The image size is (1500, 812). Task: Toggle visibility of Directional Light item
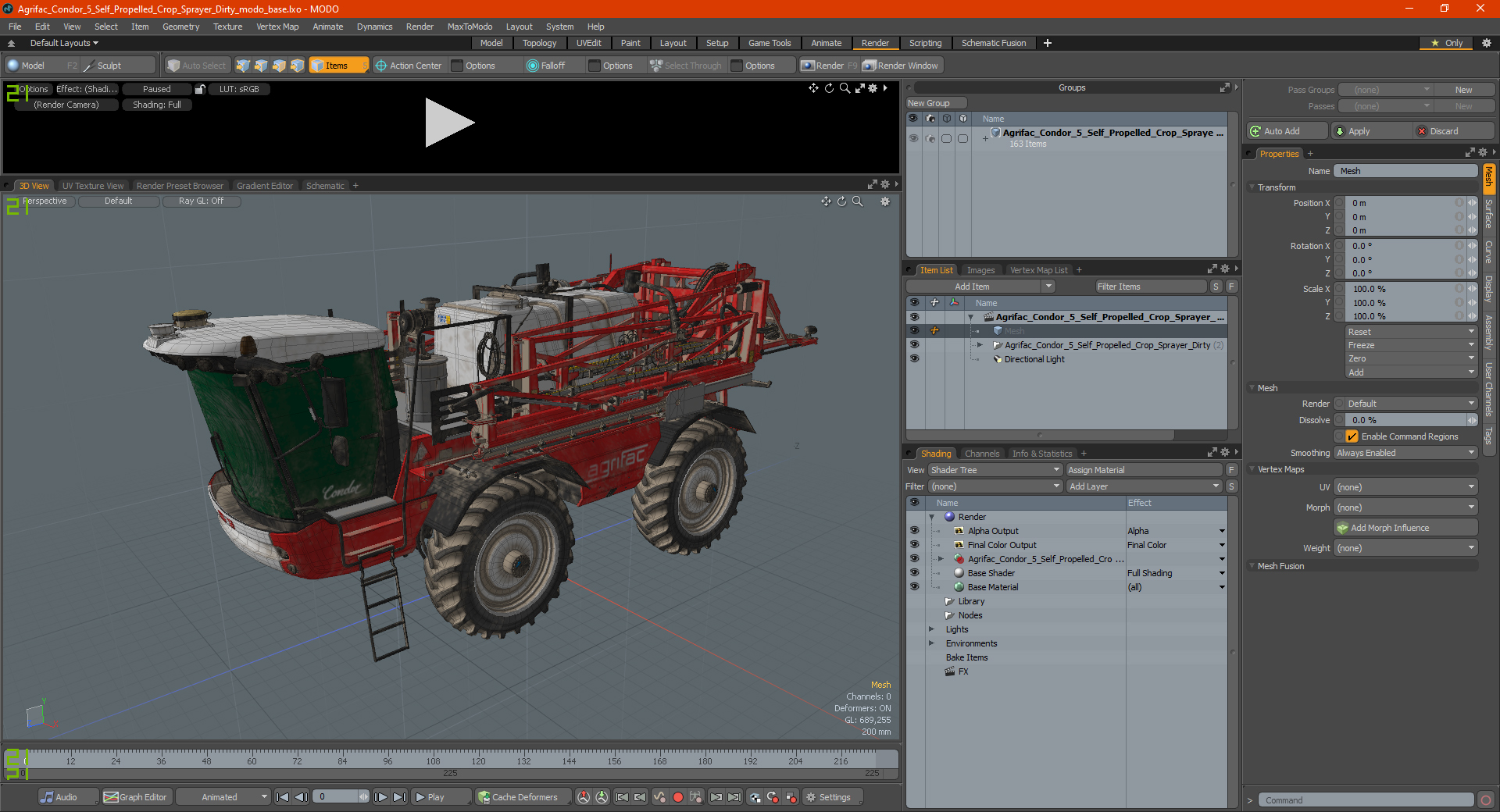point(914,359)
